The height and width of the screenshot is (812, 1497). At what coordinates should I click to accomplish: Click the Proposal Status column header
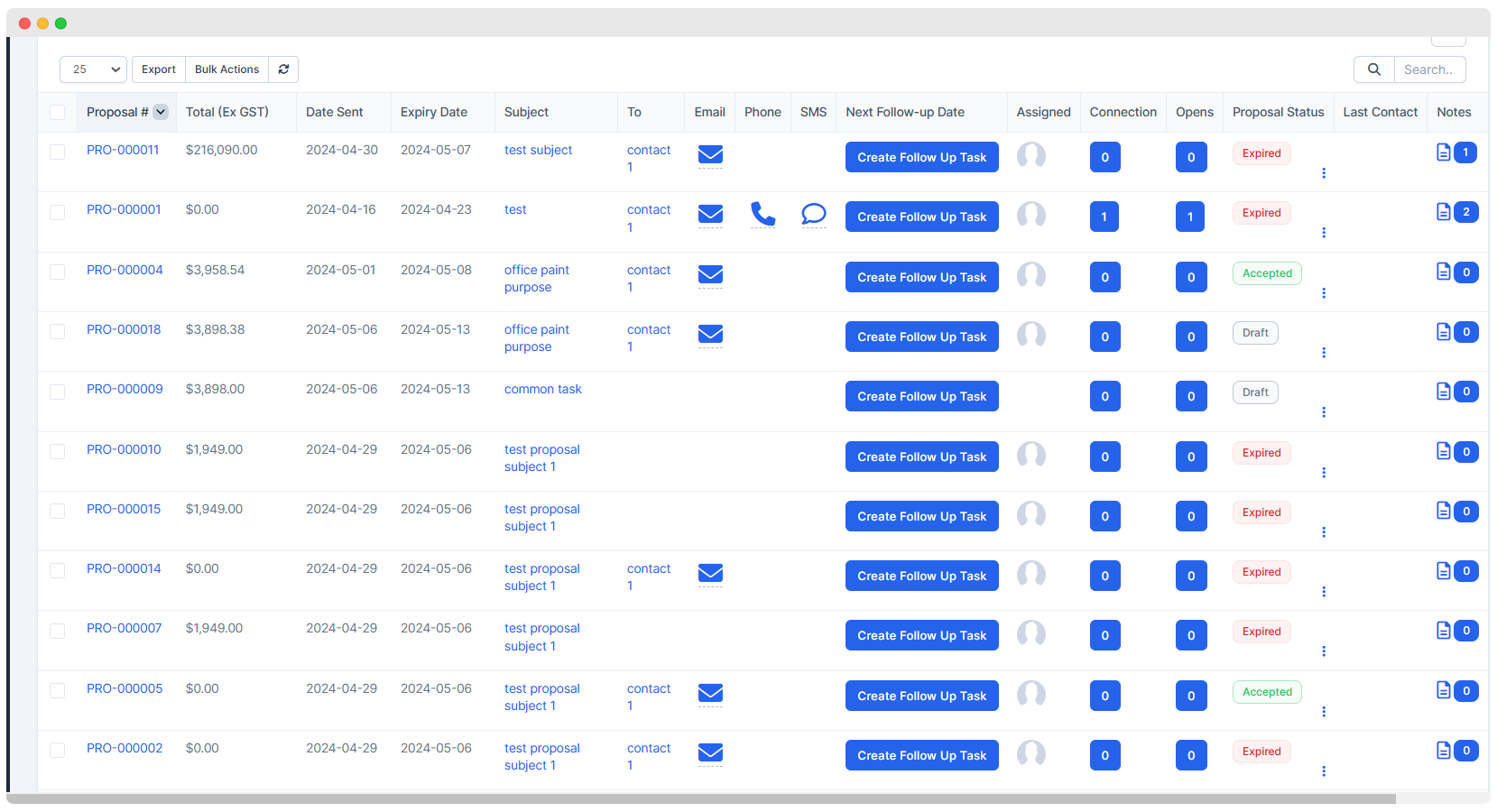1278,112
